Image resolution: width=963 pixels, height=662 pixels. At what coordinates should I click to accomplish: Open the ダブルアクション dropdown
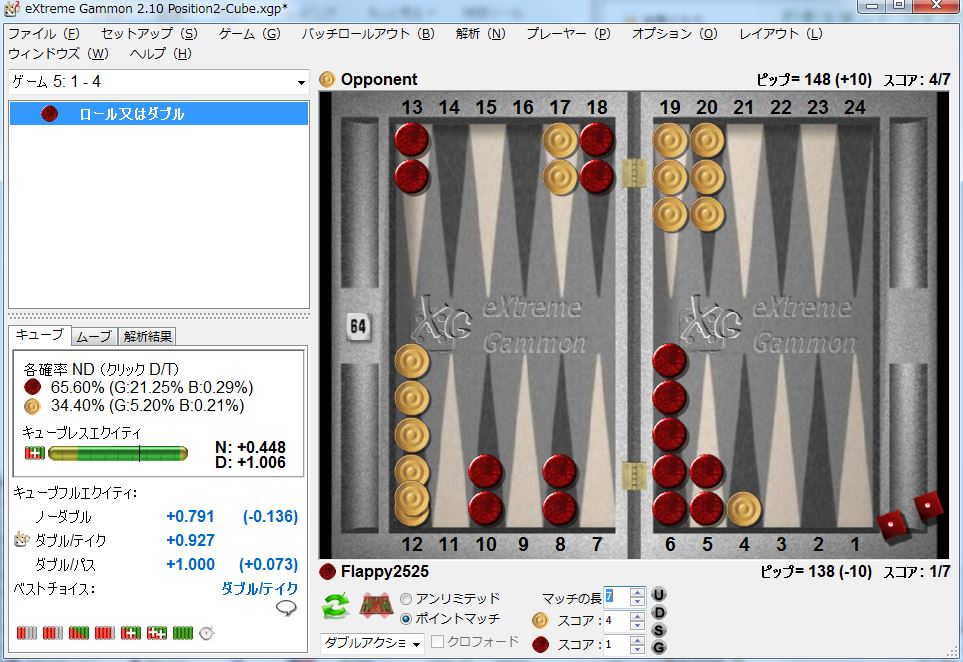[416, 644]
